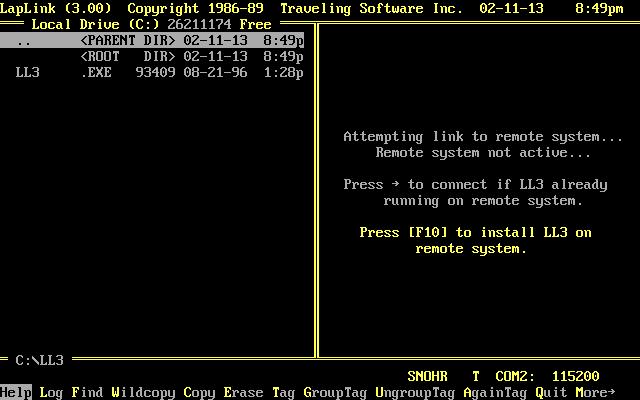Select the AgainTag command
Screen dimensions: 640x400
point(495,392)
